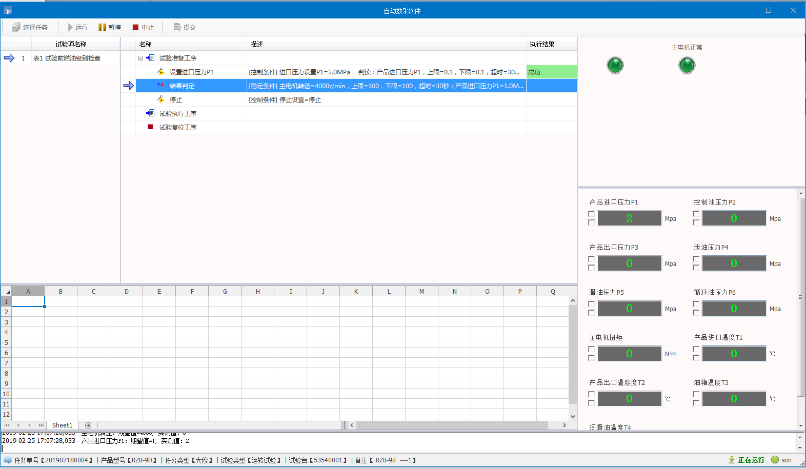Tick upper checkbox for 产品出口压力P3

(591, 259)
